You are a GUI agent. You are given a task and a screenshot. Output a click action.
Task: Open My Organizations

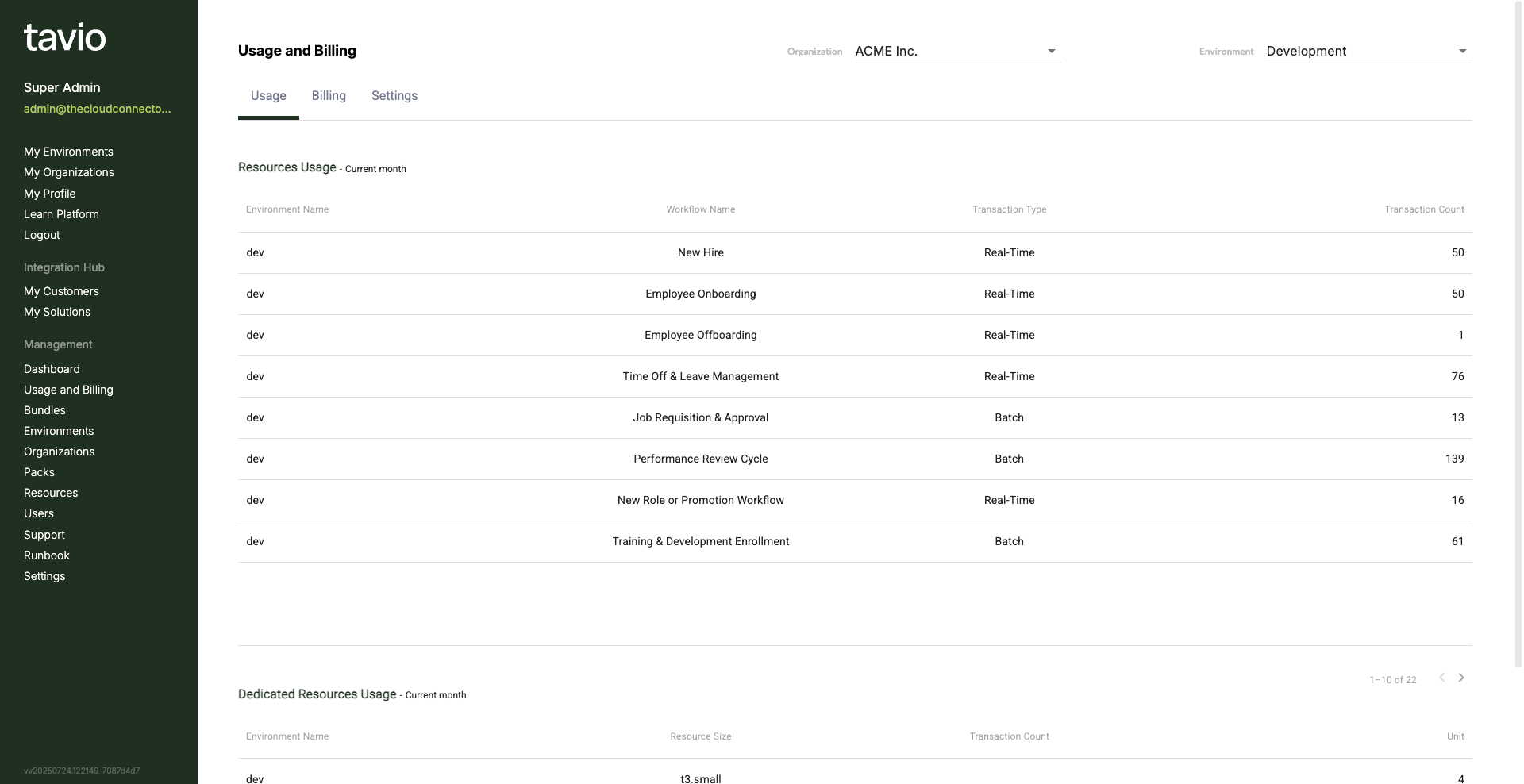pos(69,172)
